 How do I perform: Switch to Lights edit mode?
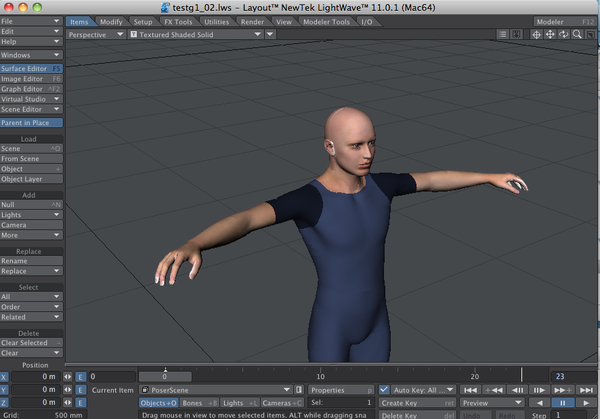240,403
